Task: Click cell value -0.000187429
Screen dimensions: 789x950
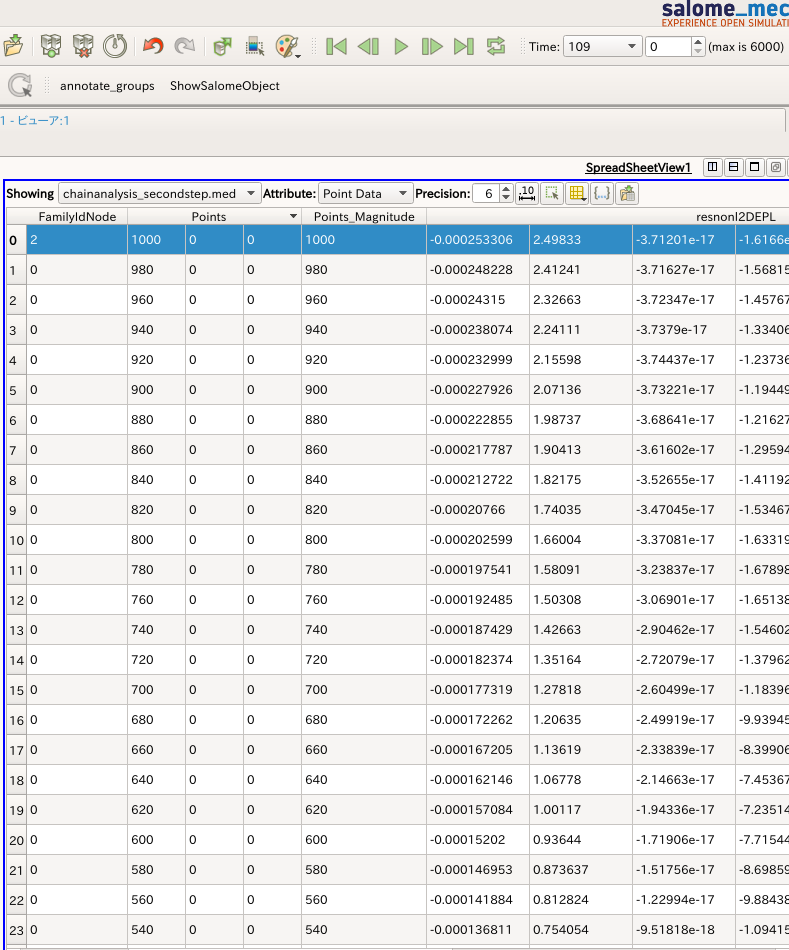Action: point(478,629)
